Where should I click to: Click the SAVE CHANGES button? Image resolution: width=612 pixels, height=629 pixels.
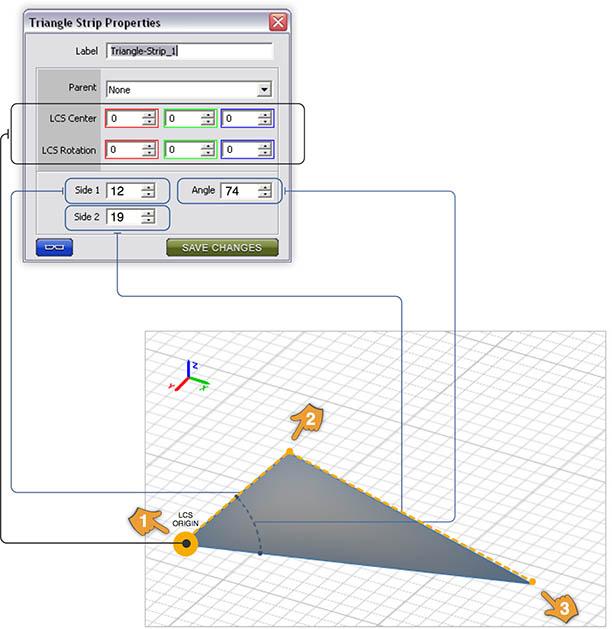pos(222,248)
